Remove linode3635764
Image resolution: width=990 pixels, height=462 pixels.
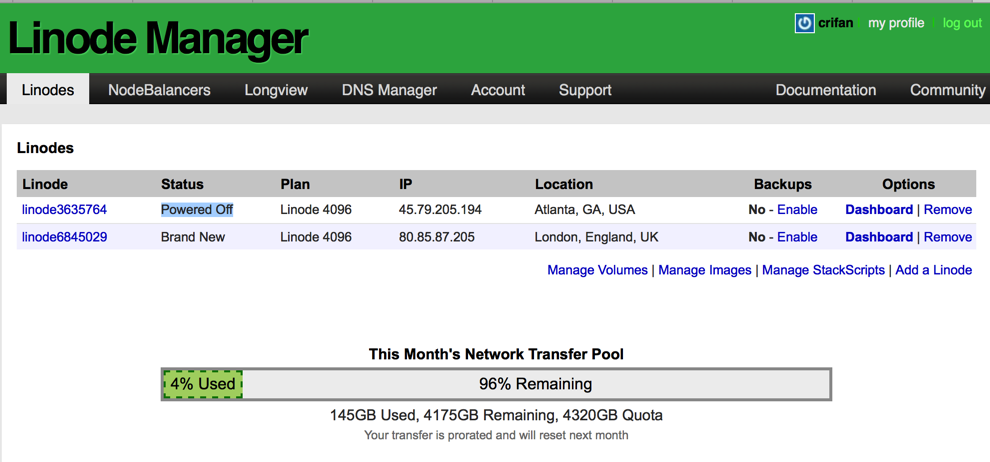948,210
